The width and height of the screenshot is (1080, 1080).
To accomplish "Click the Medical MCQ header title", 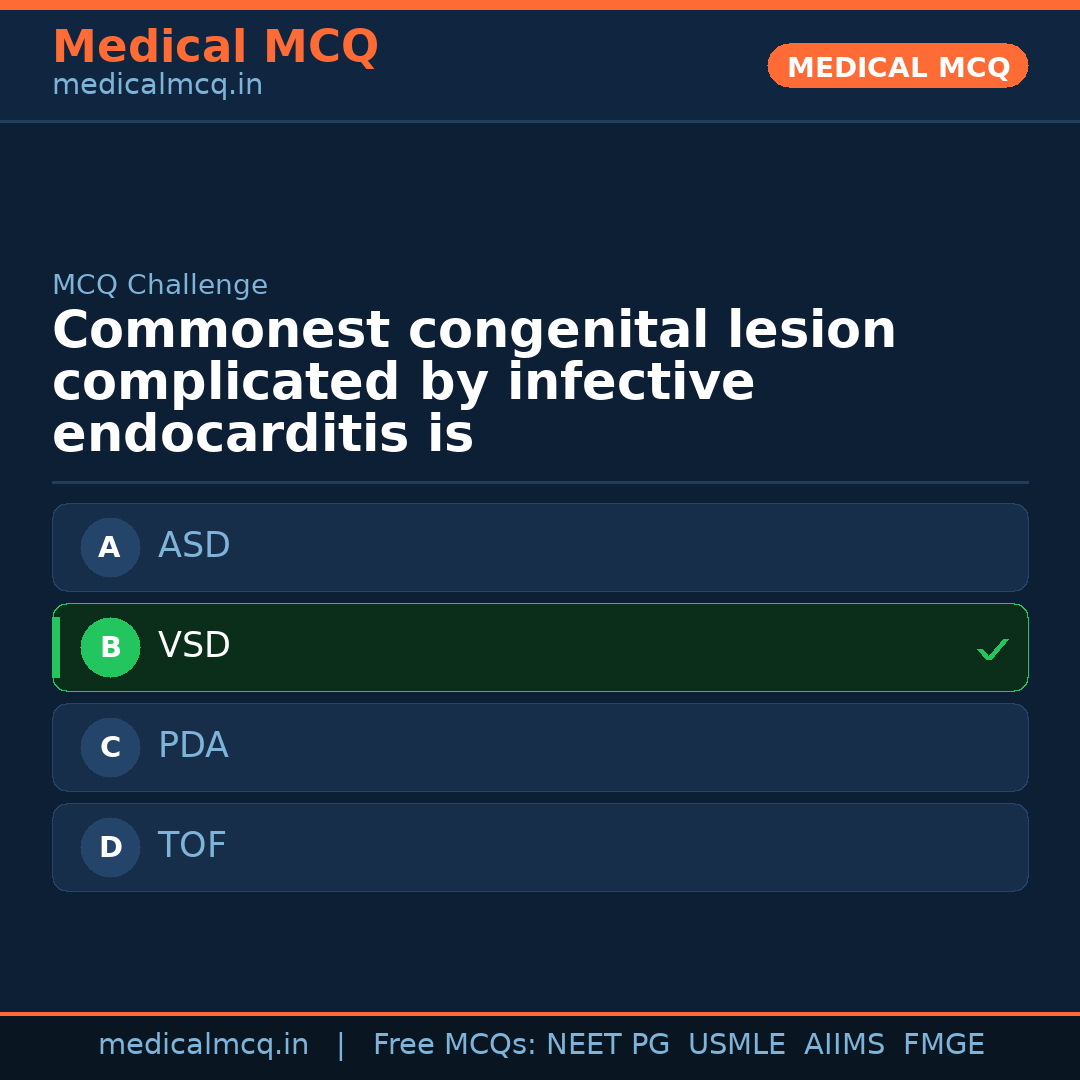I will 215,47.
